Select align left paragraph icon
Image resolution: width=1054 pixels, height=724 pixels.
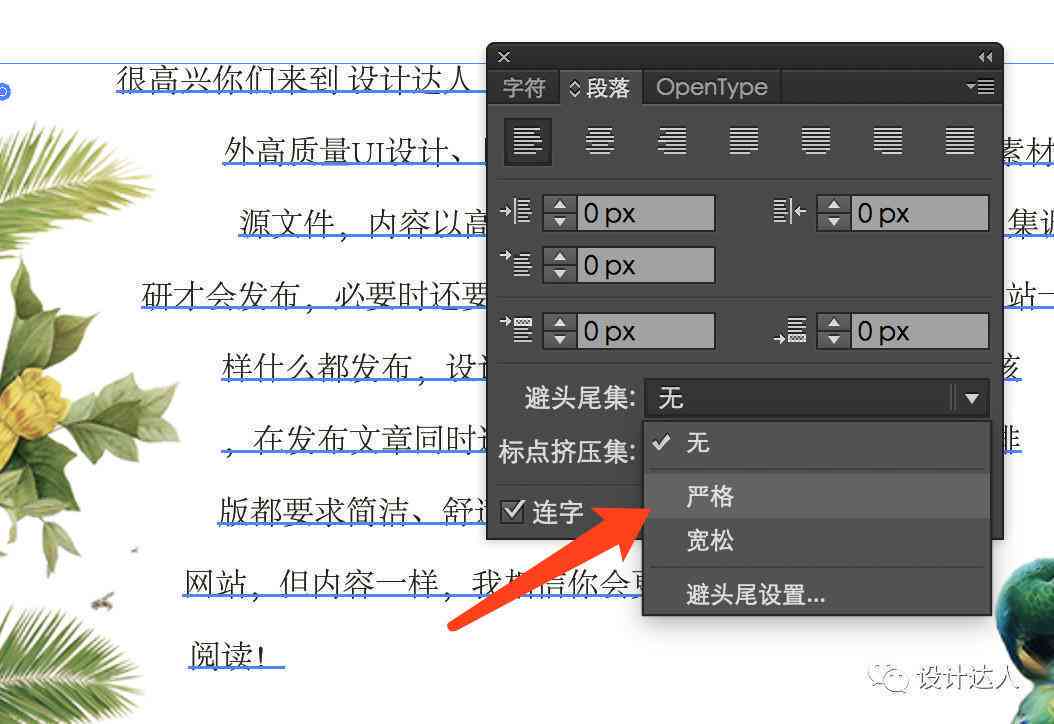tap(528, 142)
